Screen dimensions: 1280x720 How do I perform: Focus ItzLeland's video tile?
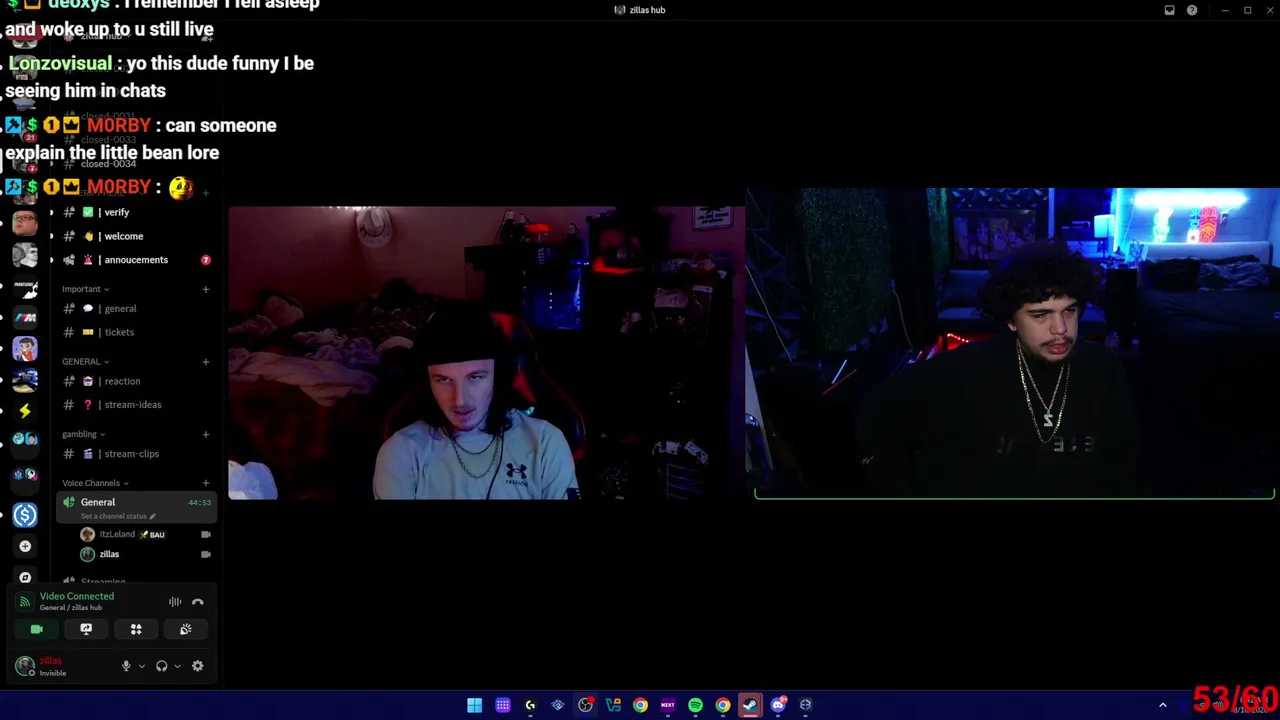click(x=486, y=353)
